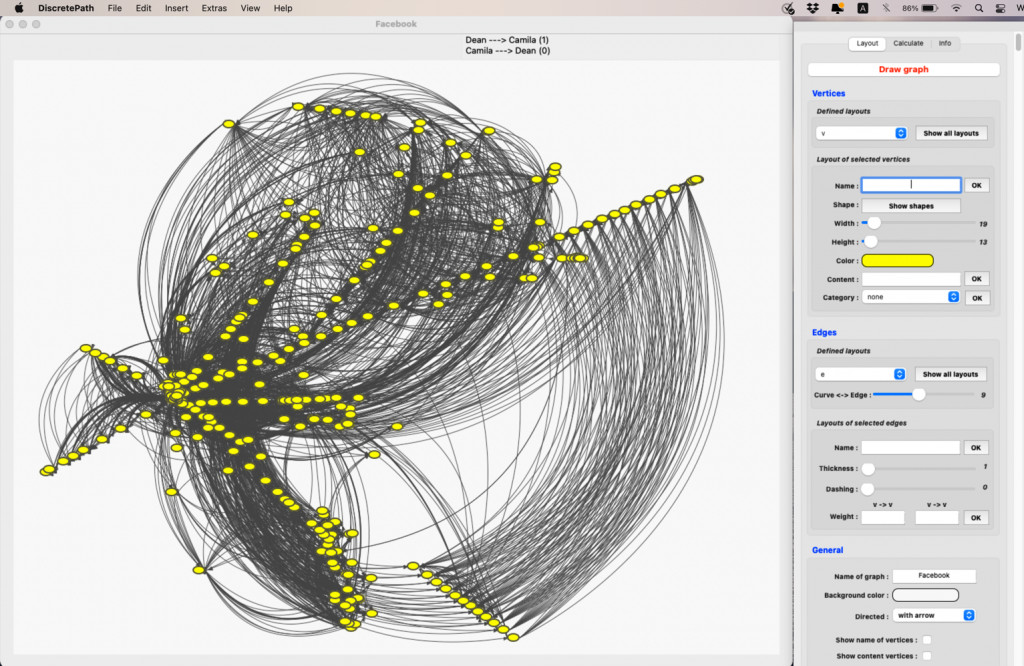Click the vertex Width slider knob

874,223
